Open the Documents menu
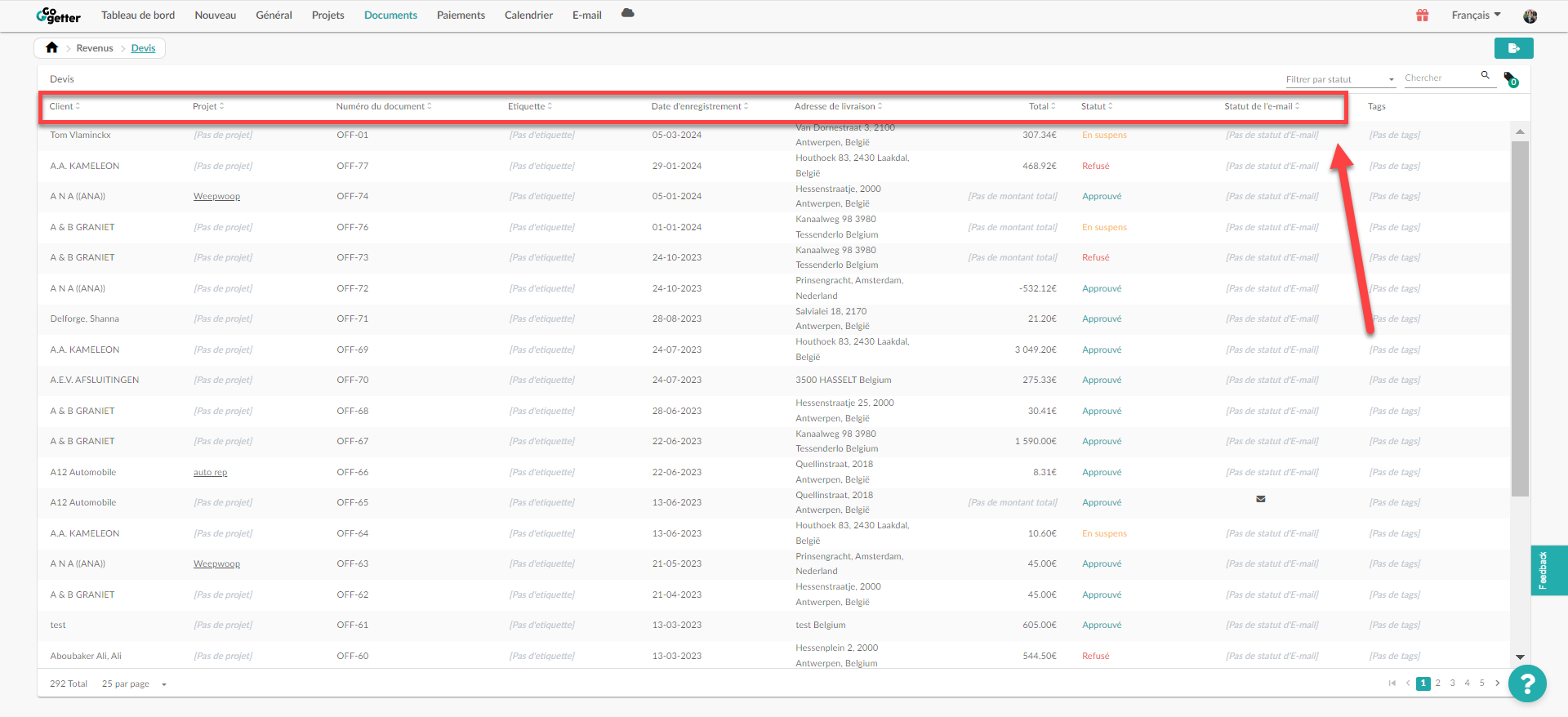1568x717 pixels. click(390, 15)
